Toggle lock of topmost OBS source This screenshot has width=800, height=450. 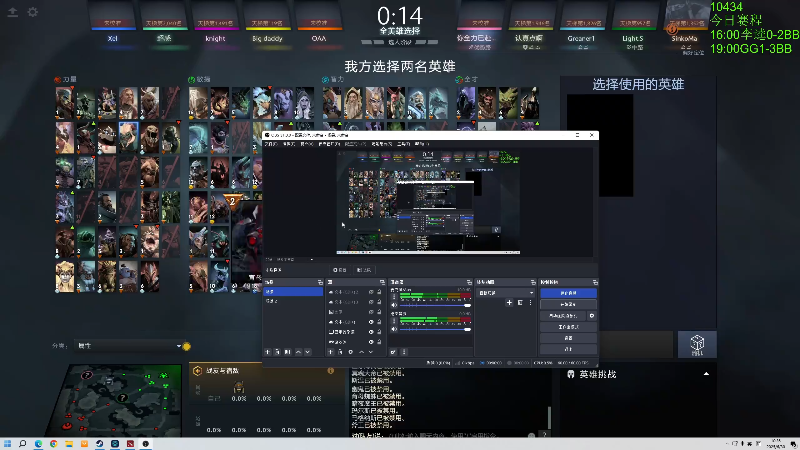coord(379,292)
